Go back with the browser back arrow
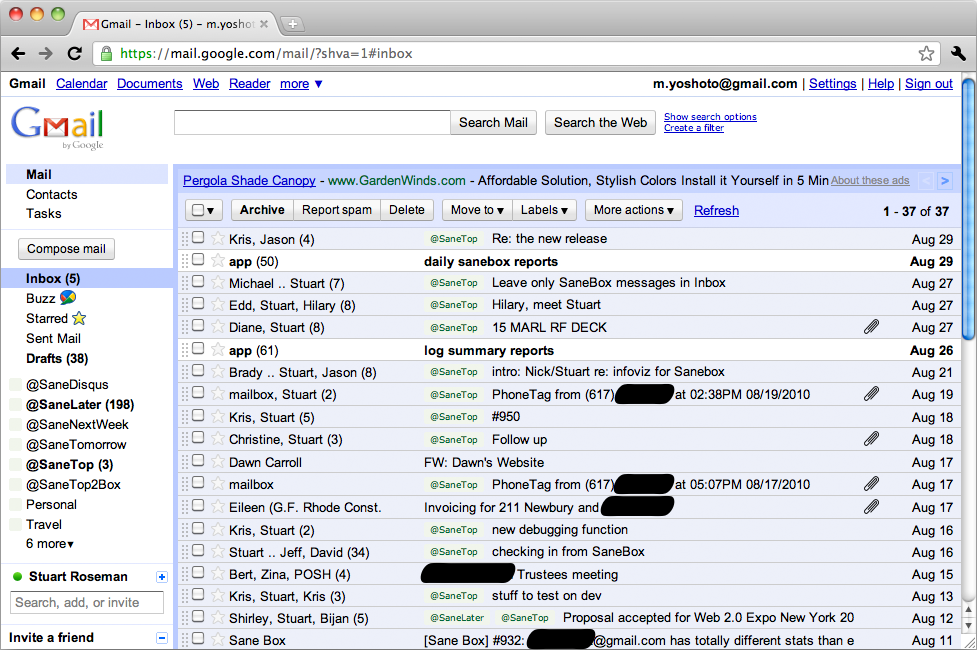The width and height of the screenshot is (977, 650). pyautogui.click(x=18, y=54)
